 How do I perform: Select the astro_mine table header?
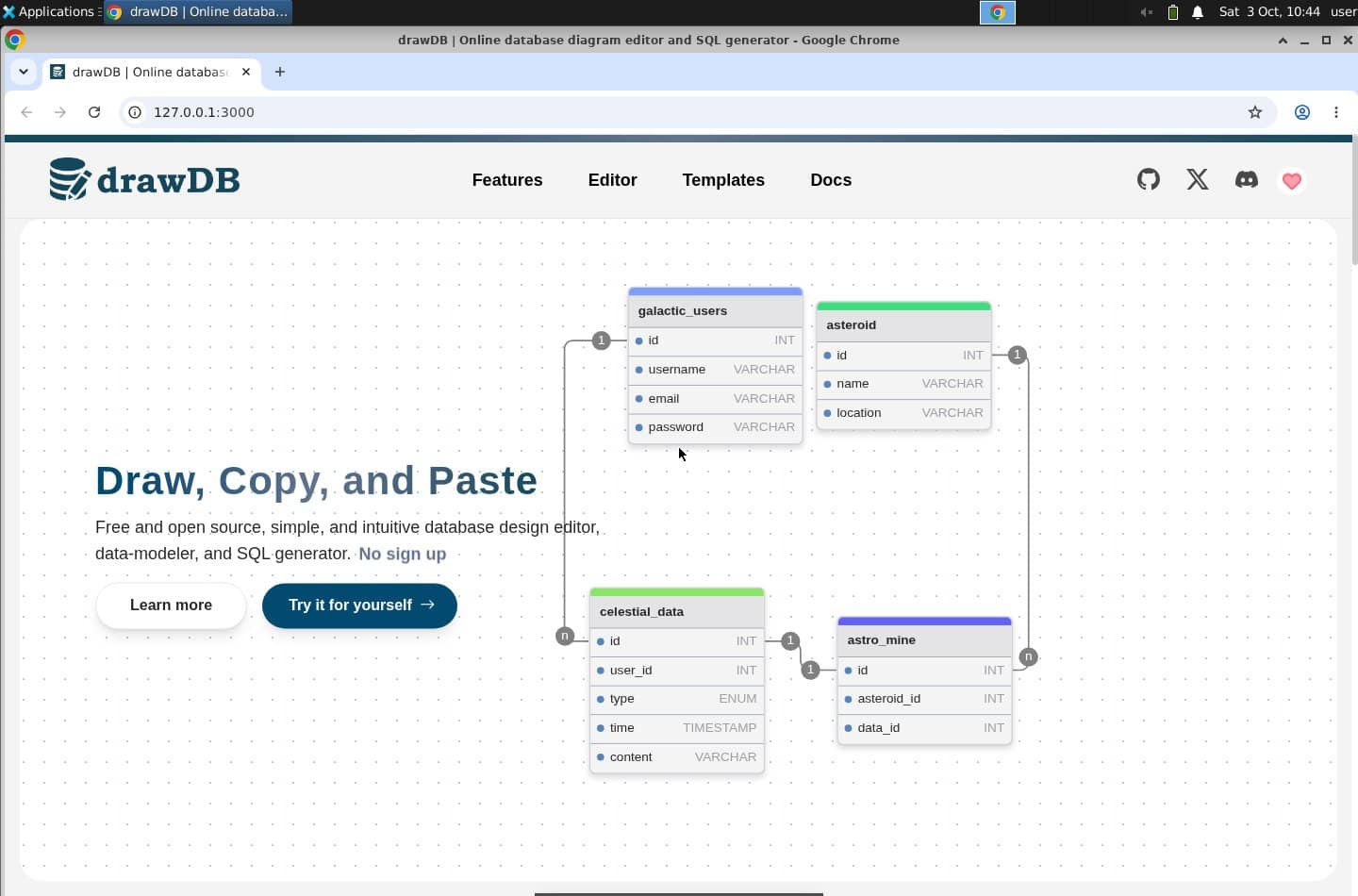(924, 640)
